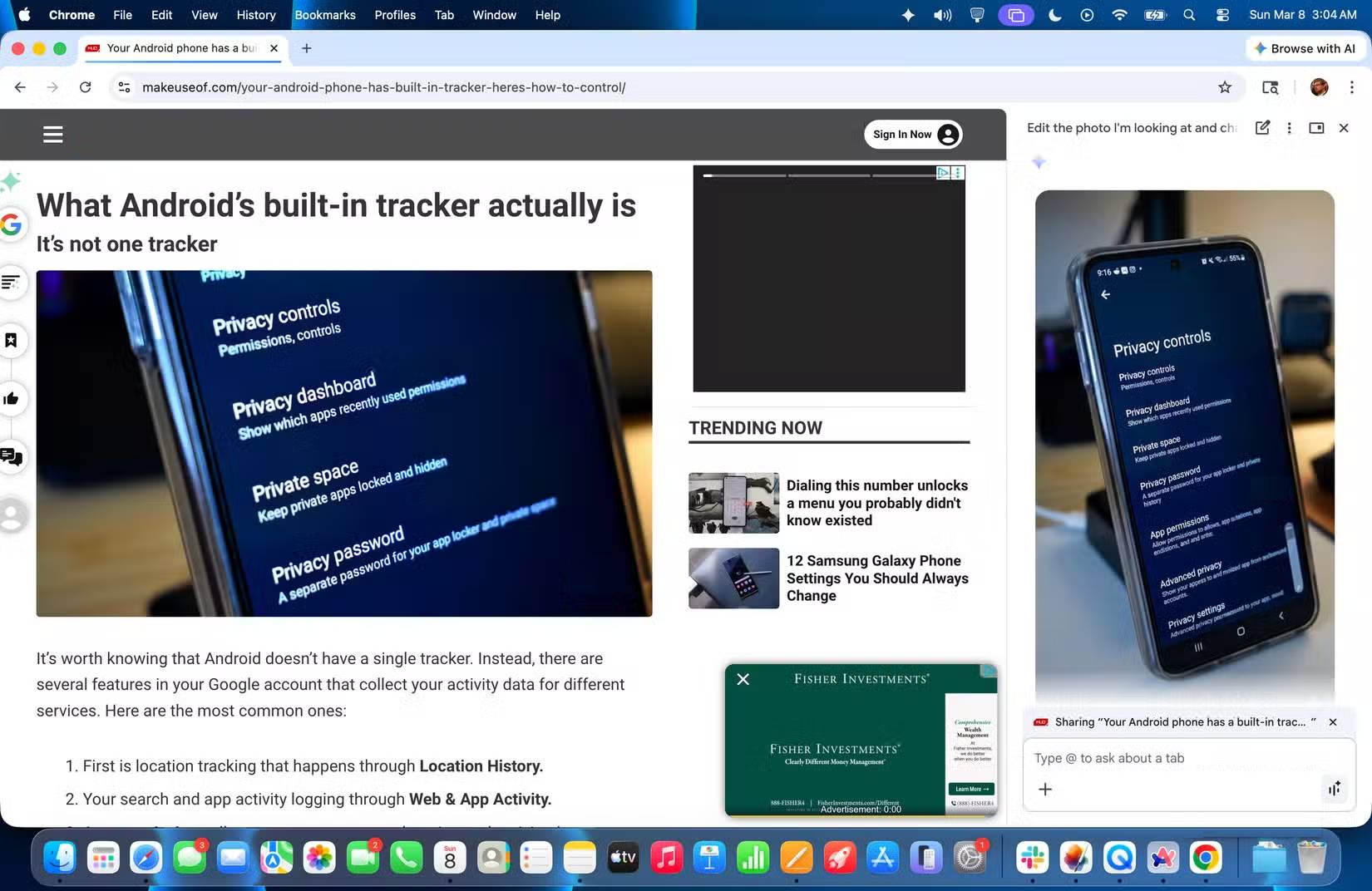Open Chrome's three-dot customization menu
This screenshot has height=891, width=1372.
(x=1354, y=86)
